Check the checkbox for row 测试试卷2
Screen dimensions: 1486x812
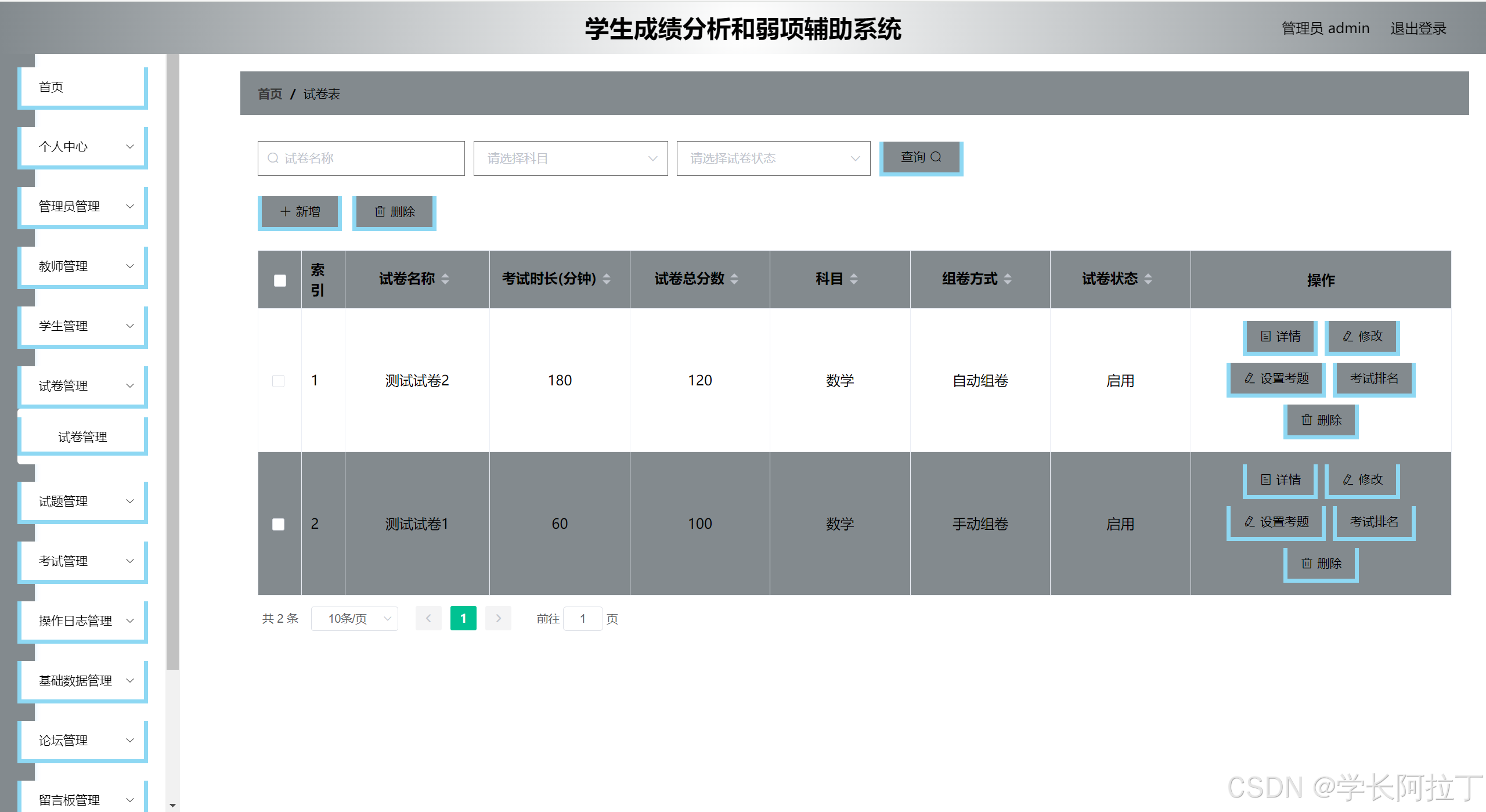(279, 381)
